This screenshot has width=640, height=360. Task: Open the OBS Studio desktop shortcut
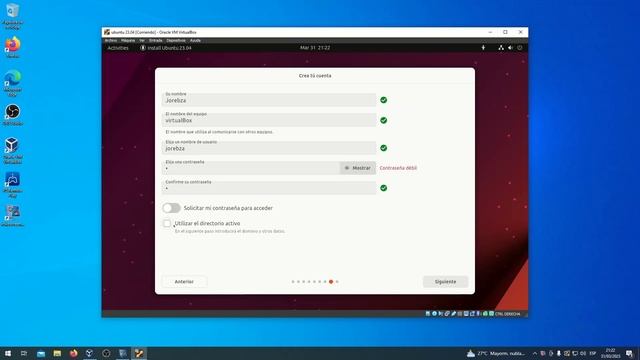pyautogui.click(x=13, y=114)
